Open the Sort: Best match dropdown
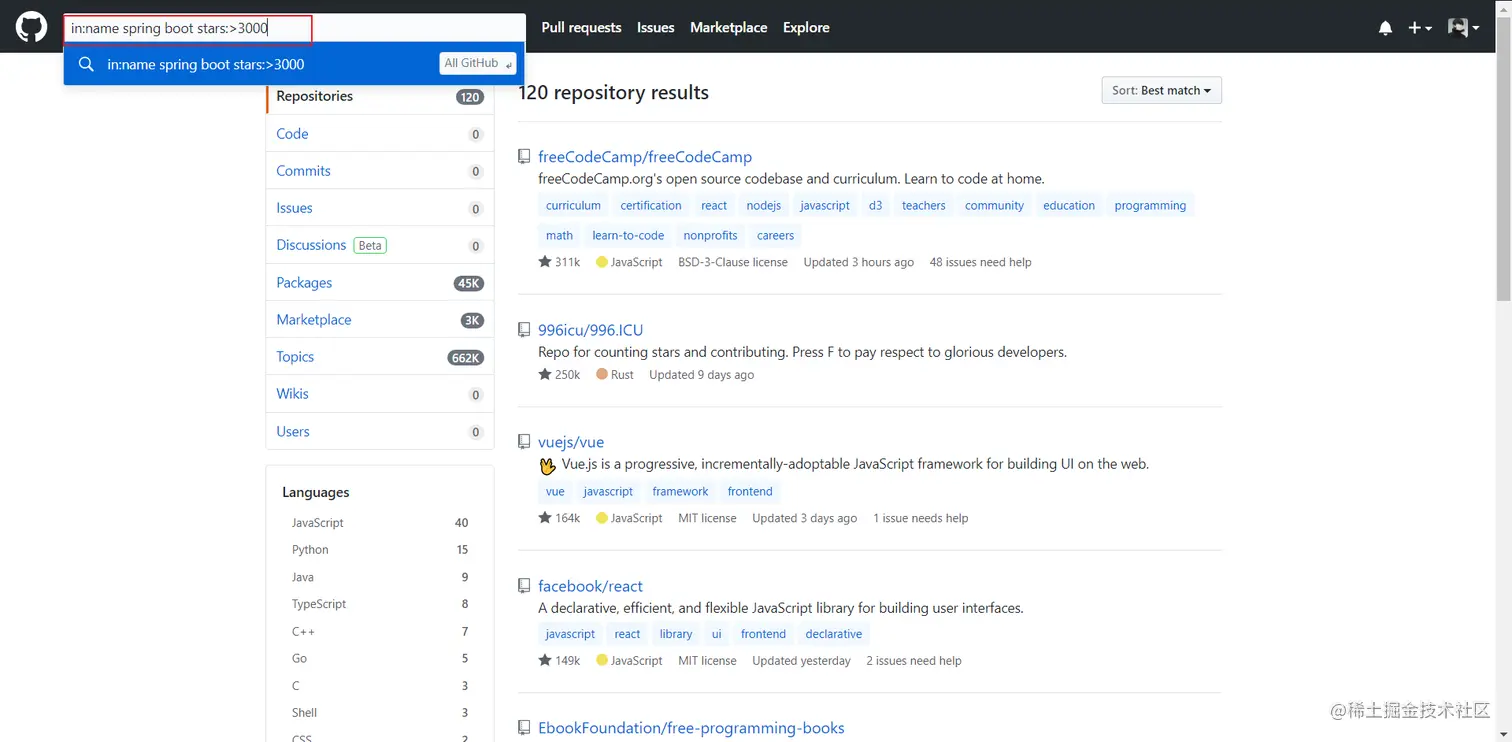This screenshot has height=742, width=1512. click(1161, 90)
